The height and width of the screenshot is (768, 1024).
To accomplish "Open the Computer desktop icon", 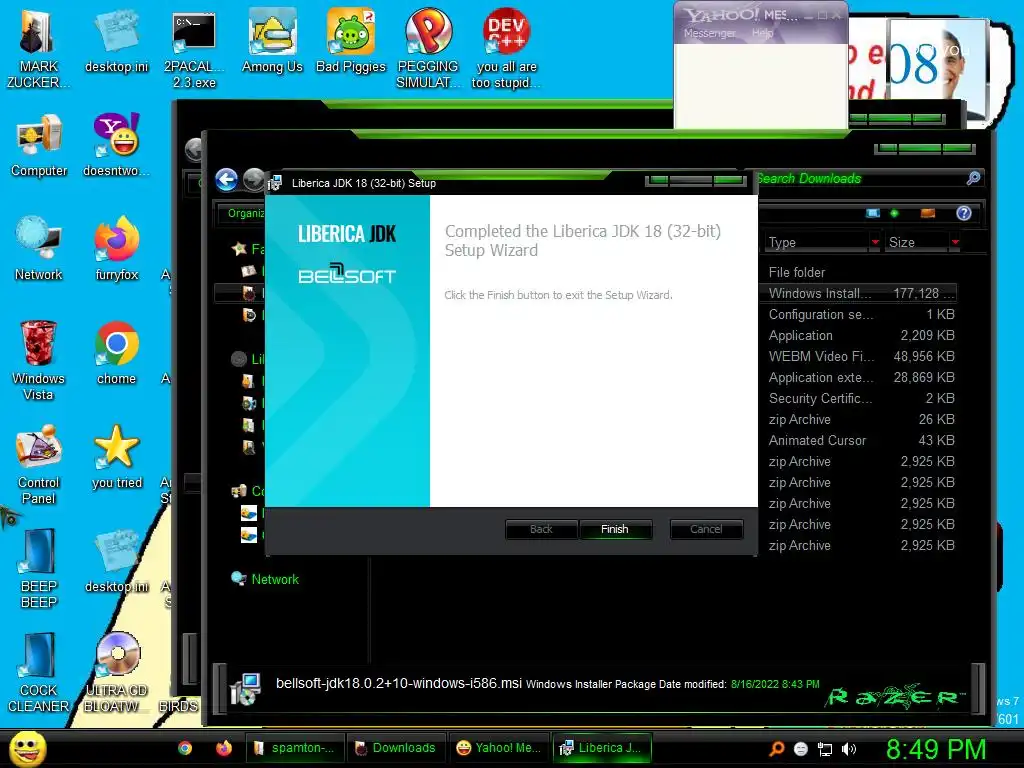I will 39,145.
